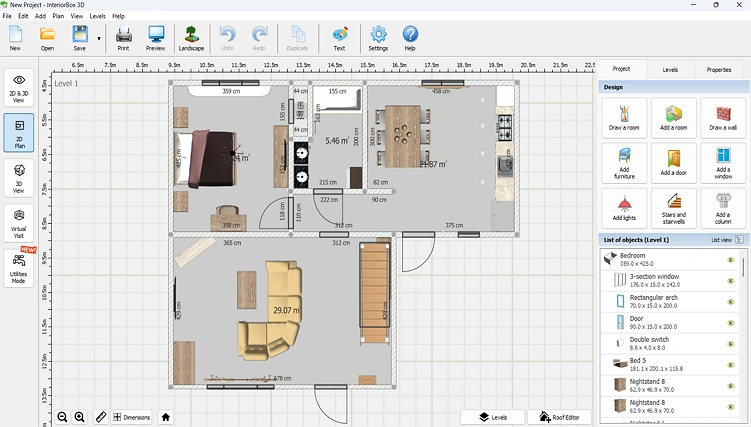
Task: Select the staircase on the plan
Action: 375,292
